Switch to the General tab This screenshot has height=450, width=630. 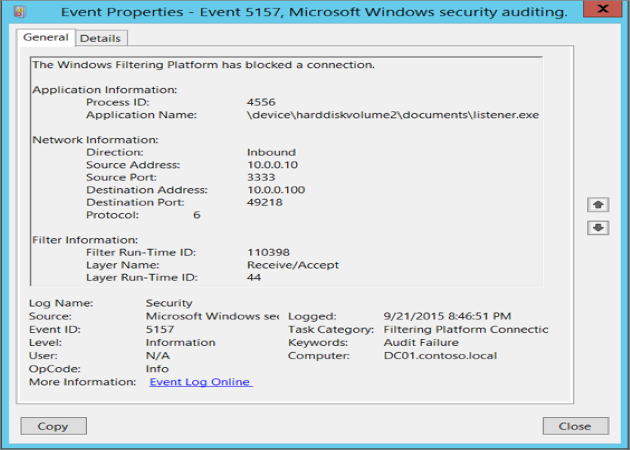click(47, 38)
